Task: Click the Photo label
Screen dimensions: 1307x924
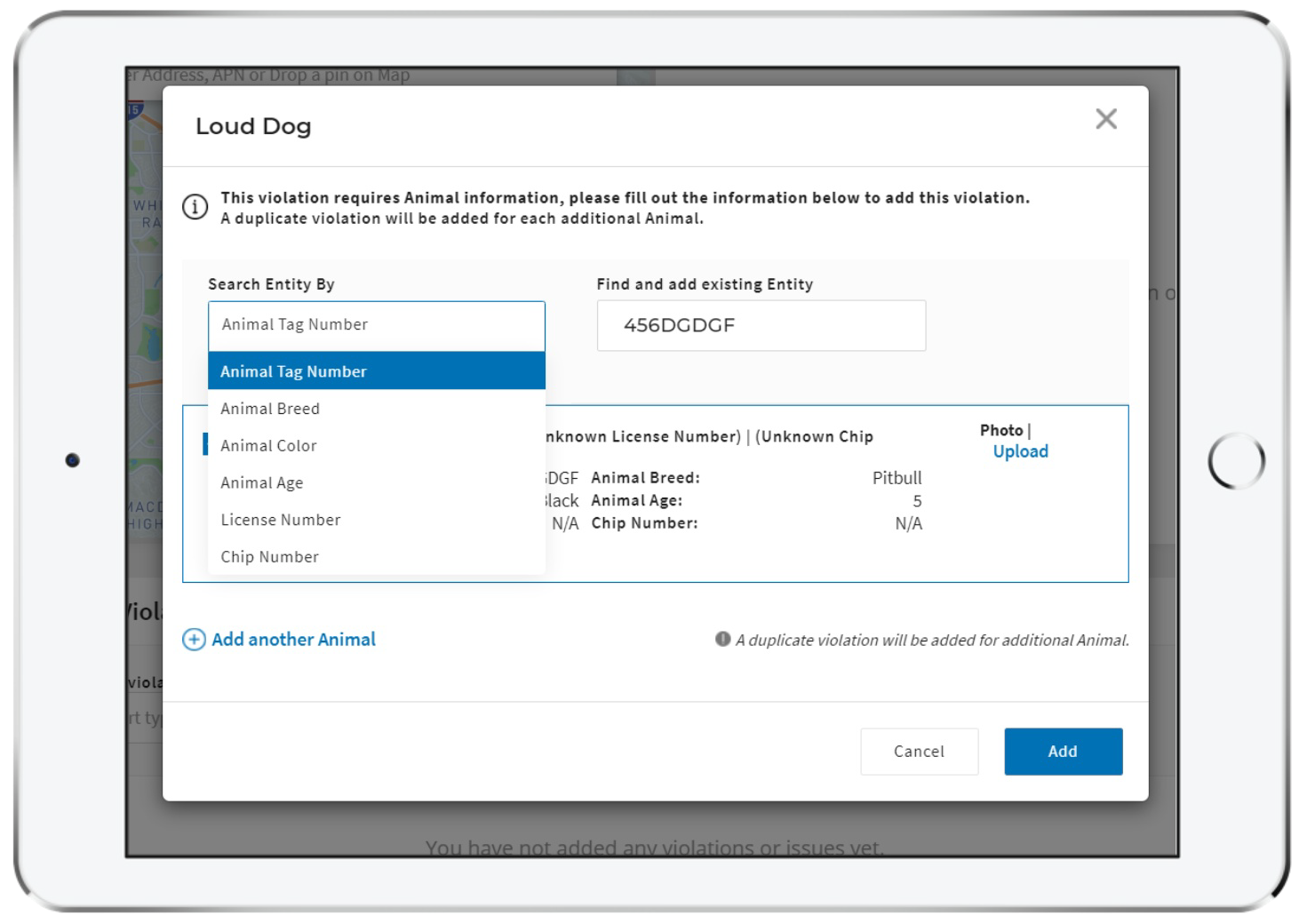Action: (1001, 430)
